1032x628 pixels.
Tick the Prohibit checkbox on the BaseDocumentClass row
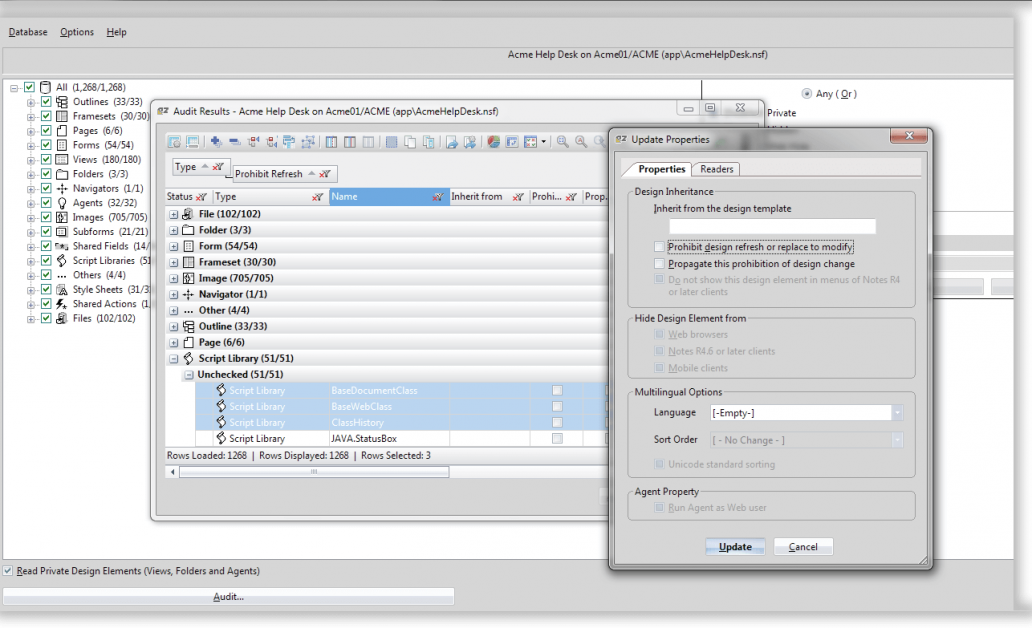557,390
